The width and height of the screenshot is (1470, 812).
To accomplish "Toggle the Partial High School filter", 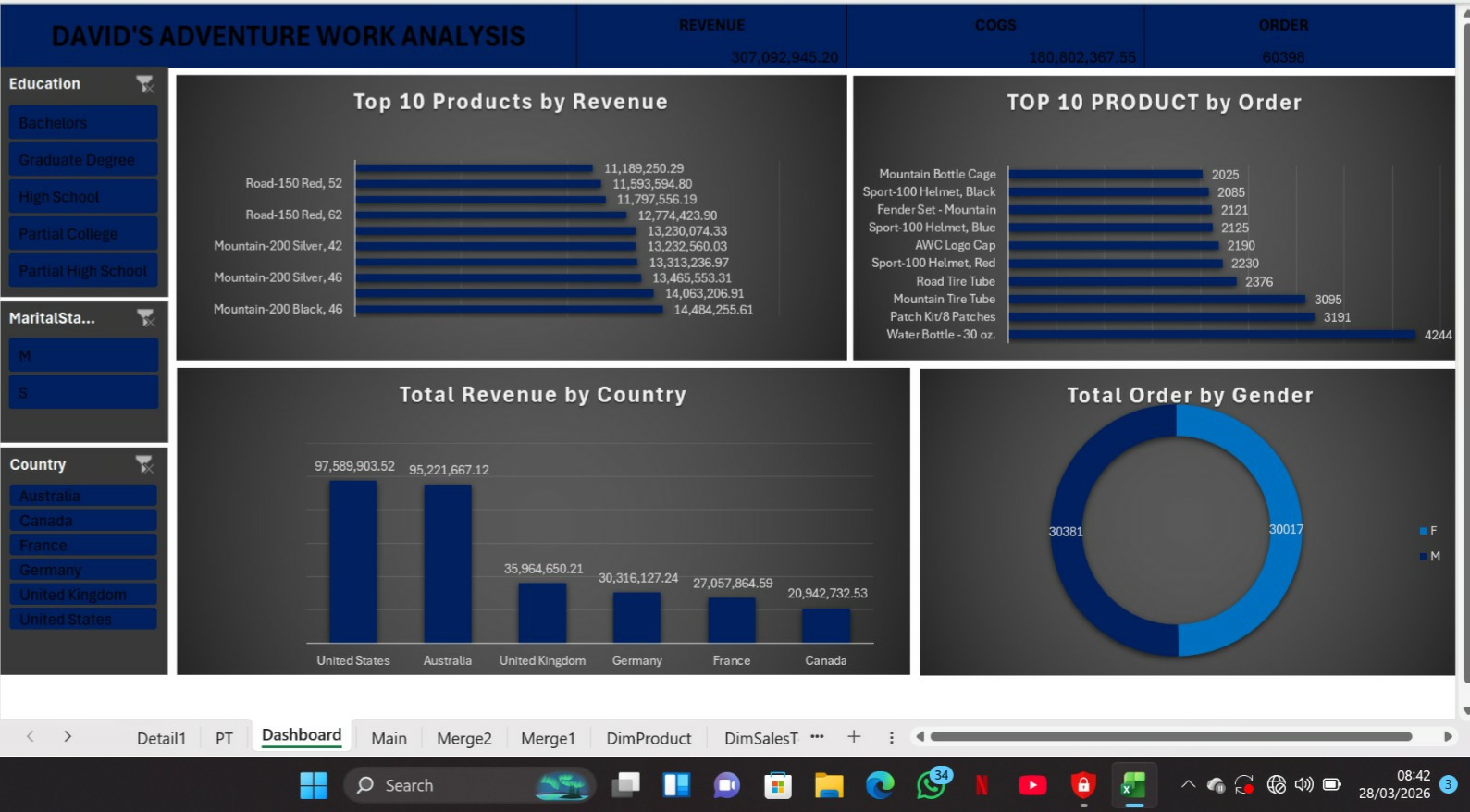I will [x=83, y=271].
